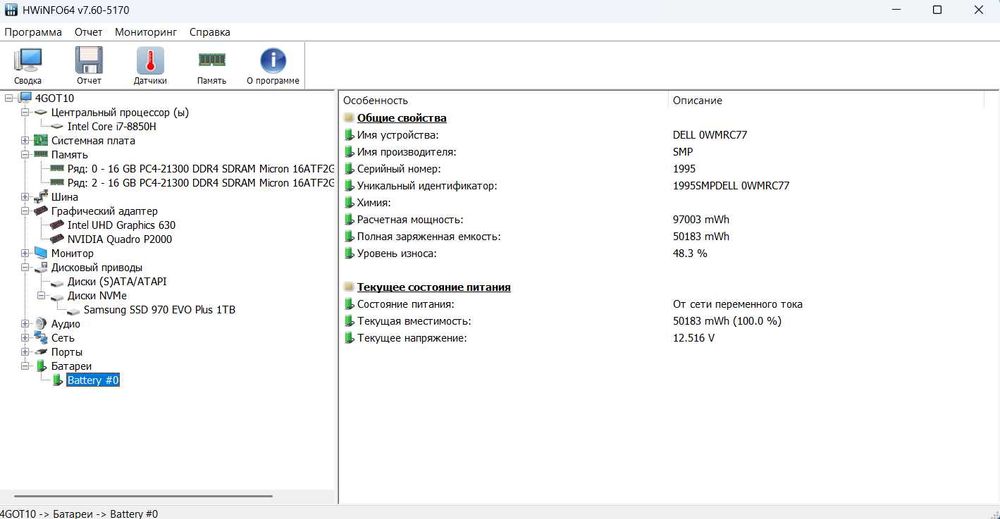Select NVIDIA Quadro P2000 in the tree
Screen dimensions: 1000x519
(119, 240)
